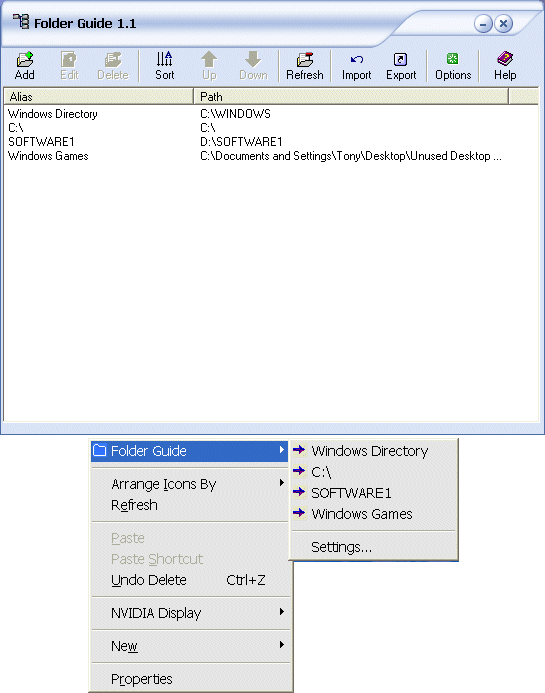Open the Help book icon
545x693 pixels.
pos(505,66)
